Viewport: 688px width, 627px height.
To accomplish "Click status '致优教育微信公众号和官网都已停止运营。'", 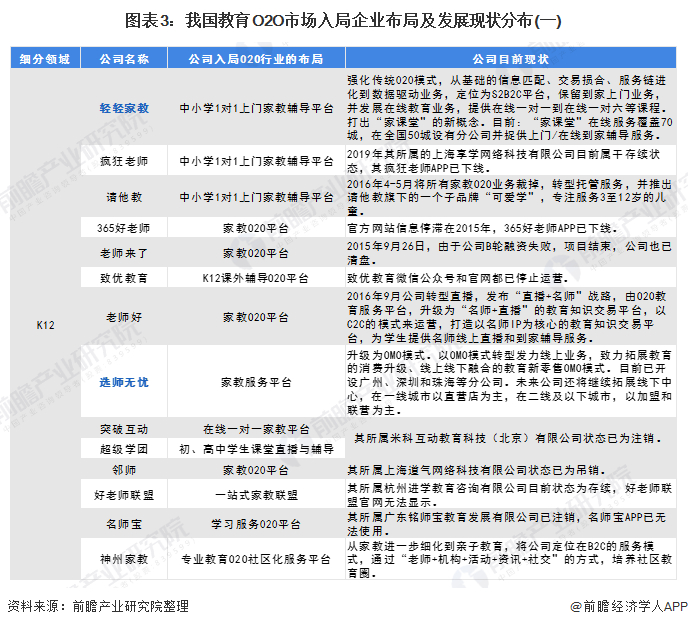I will tap(458, 278).
